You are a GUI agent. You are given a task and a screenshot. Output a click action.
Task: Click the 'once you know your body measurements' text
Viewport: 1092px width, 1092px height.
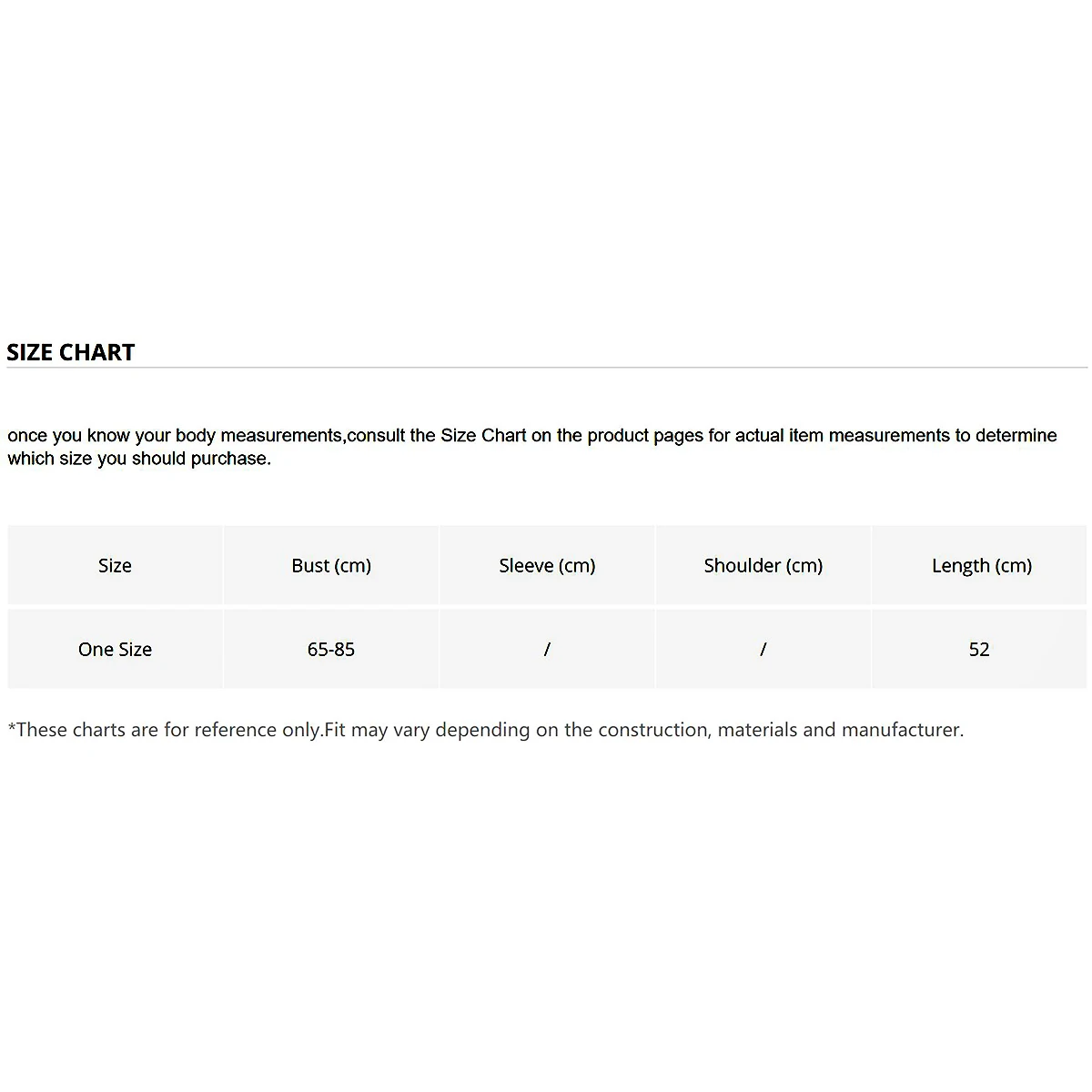(175, 436)
